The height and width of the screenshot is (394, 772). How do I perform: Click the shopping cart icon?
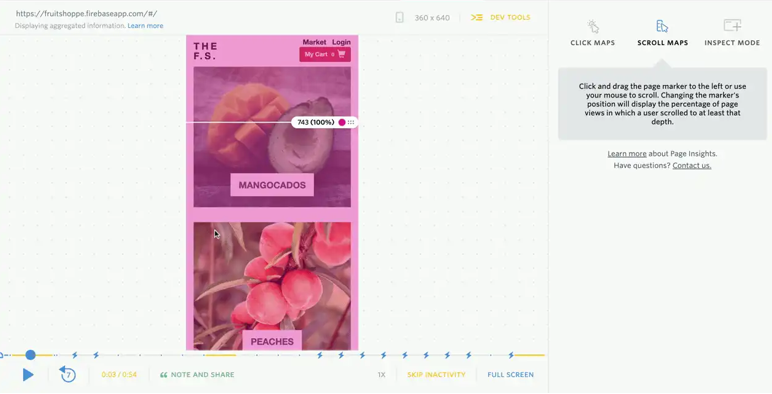(341, 54)
